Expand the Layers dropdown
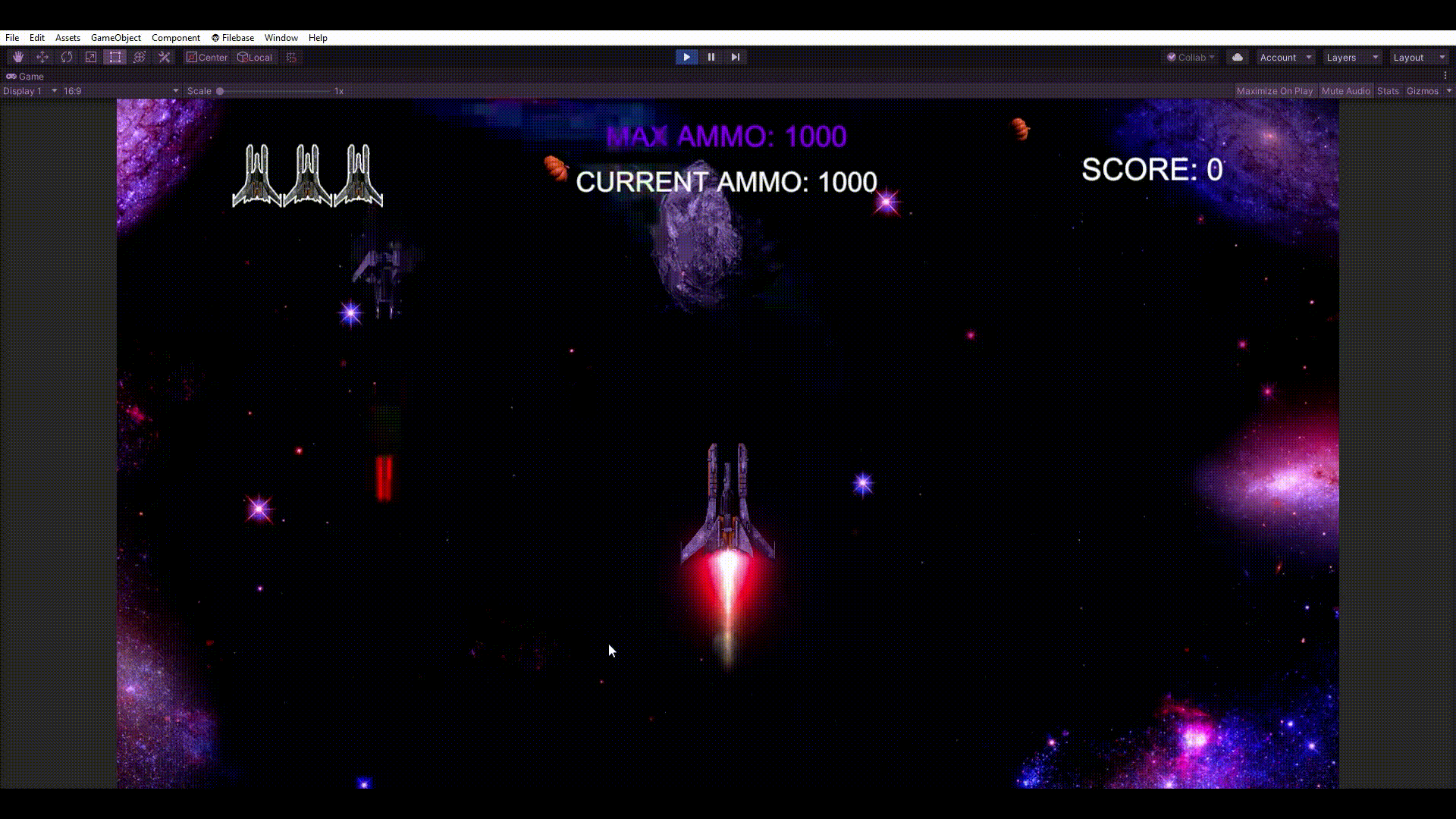1456x819 pixels. point(1352,58)
